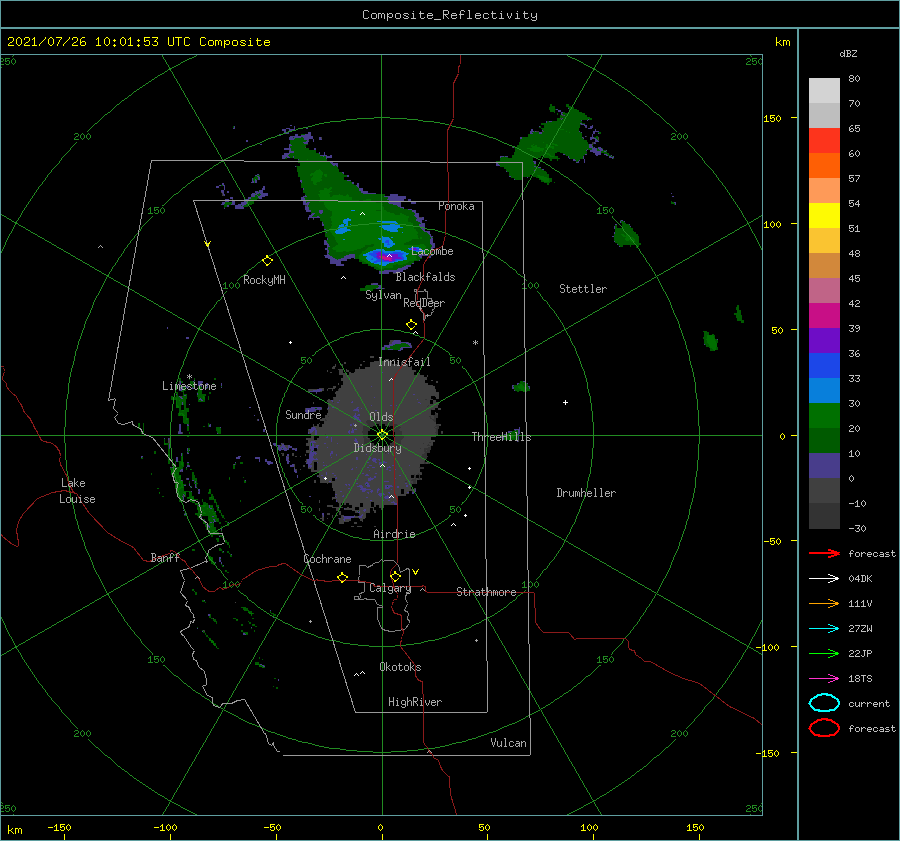Click the Calgary city label

click(390, 588)
